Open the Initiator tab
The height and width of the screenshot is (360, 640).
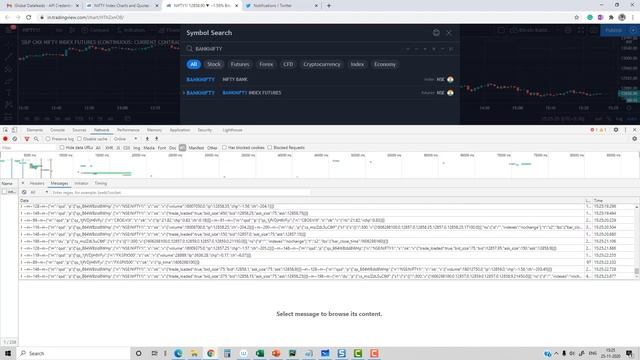click(x=81, y=183)
